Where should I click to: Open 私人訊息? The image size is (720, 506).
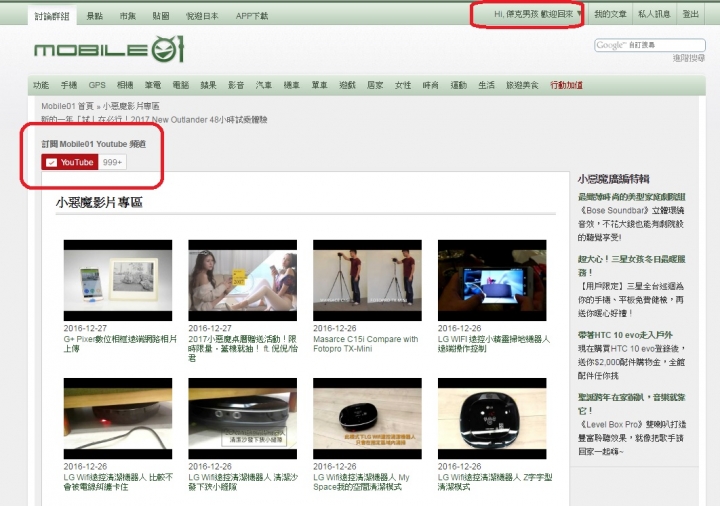coord(654,14)
